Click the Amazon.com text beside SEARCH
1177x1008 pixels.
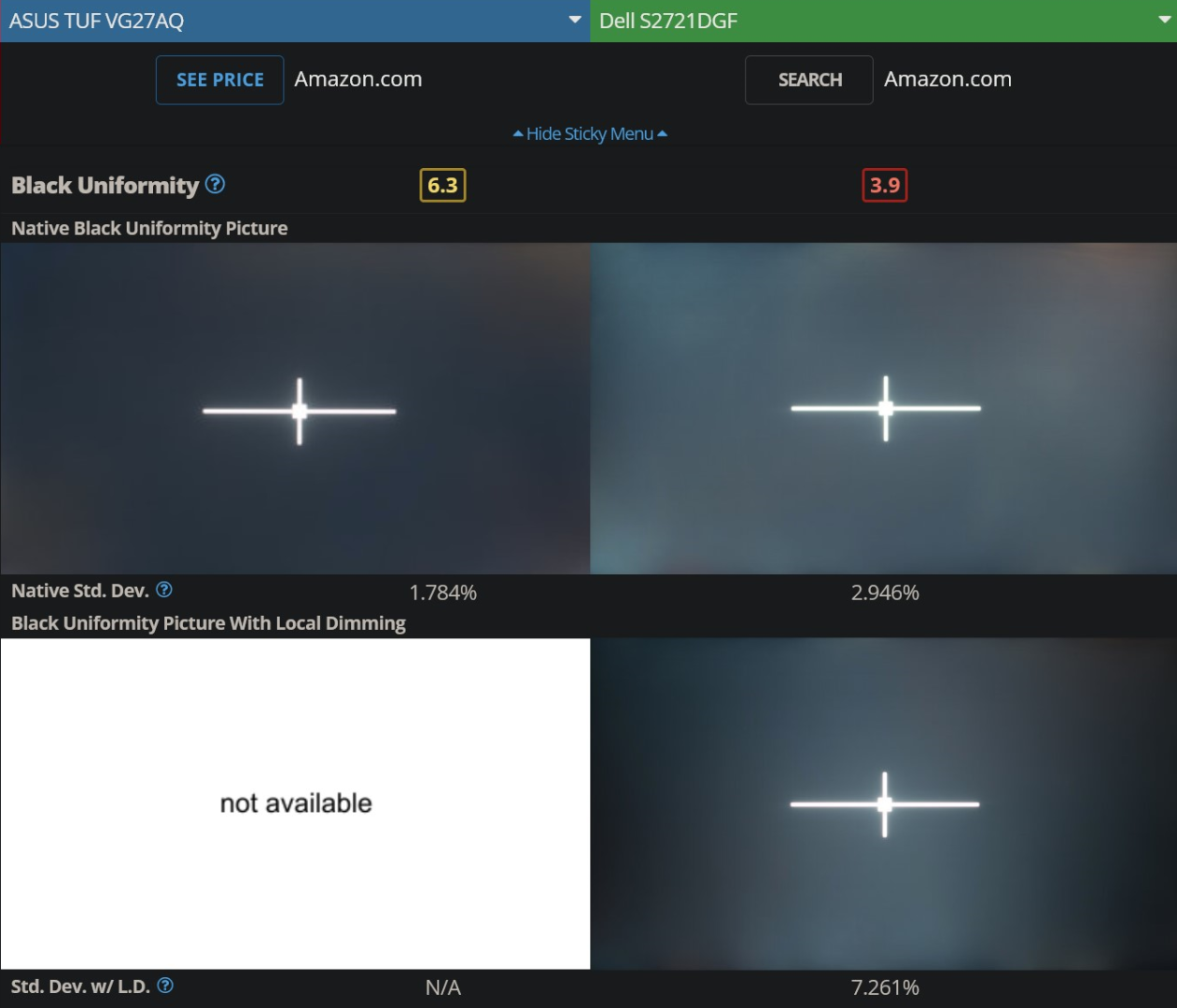[x=947, y=79]
